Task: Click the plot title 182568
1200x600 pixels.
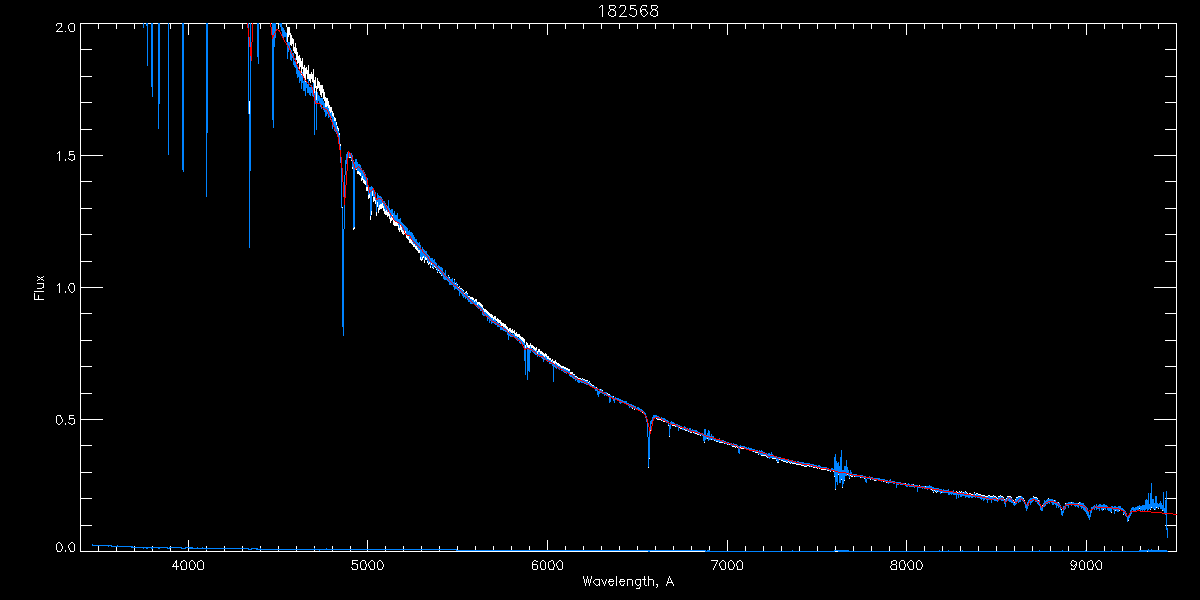Action: coord(629,11)
